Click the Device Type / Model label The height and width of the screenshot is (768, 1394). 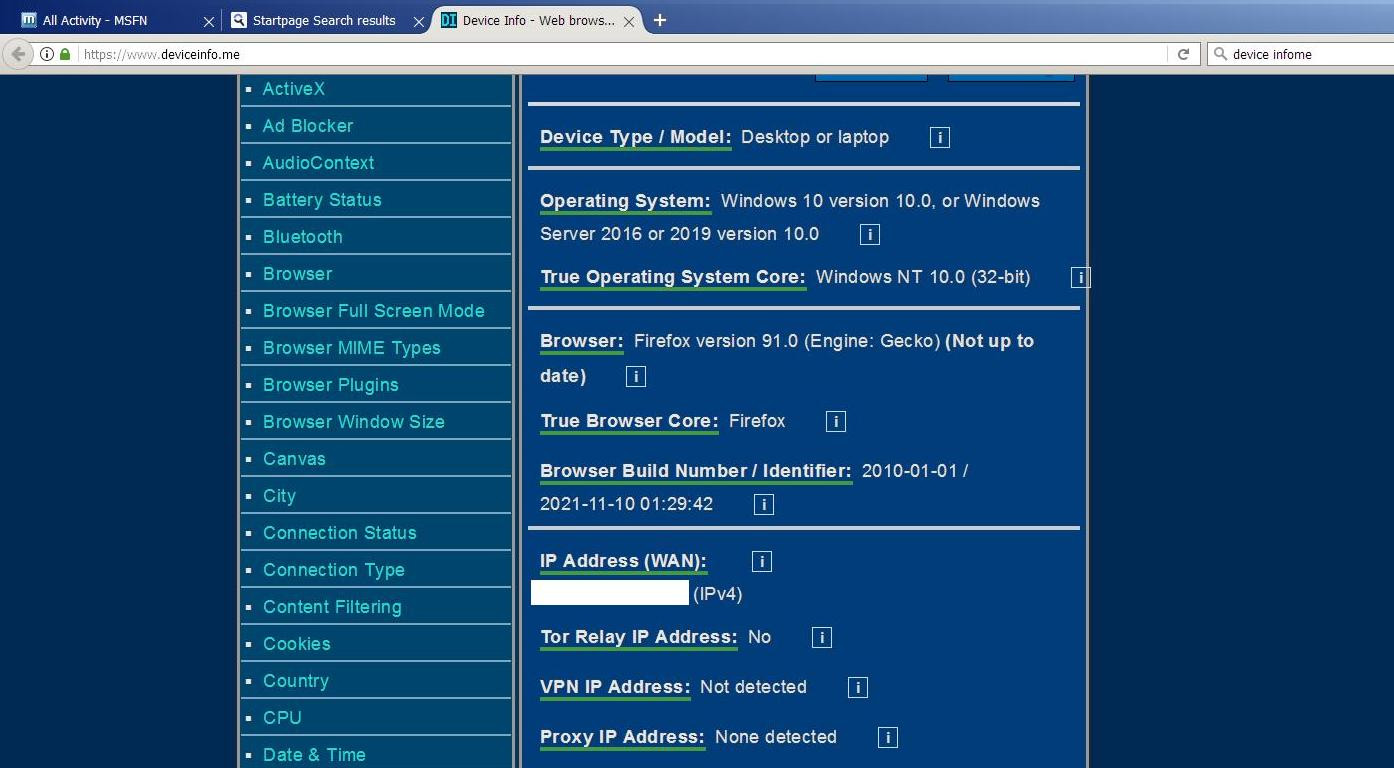tap(636, 138)
